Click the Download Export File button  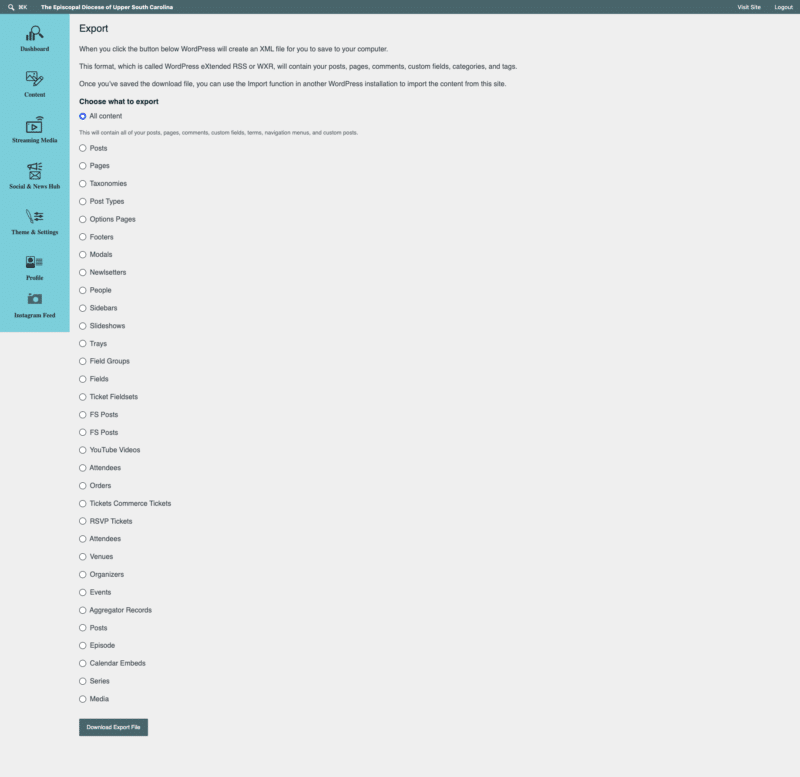point(113,727)
